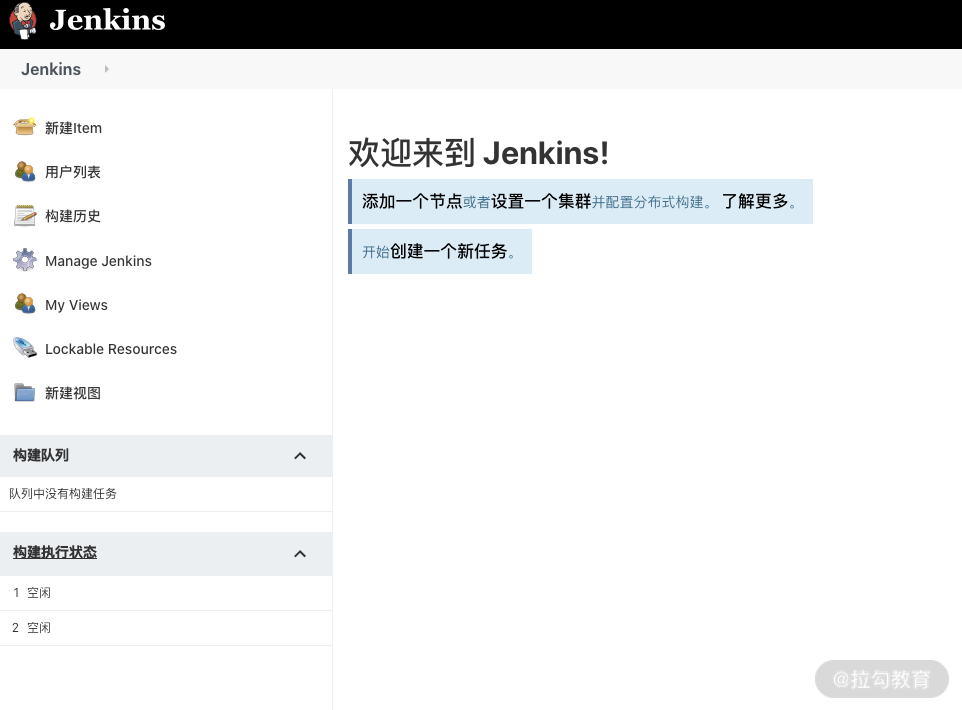962x710 pixels.
Task: Click the Jenkins breadcrumb text
Action: tap(51, 69)
